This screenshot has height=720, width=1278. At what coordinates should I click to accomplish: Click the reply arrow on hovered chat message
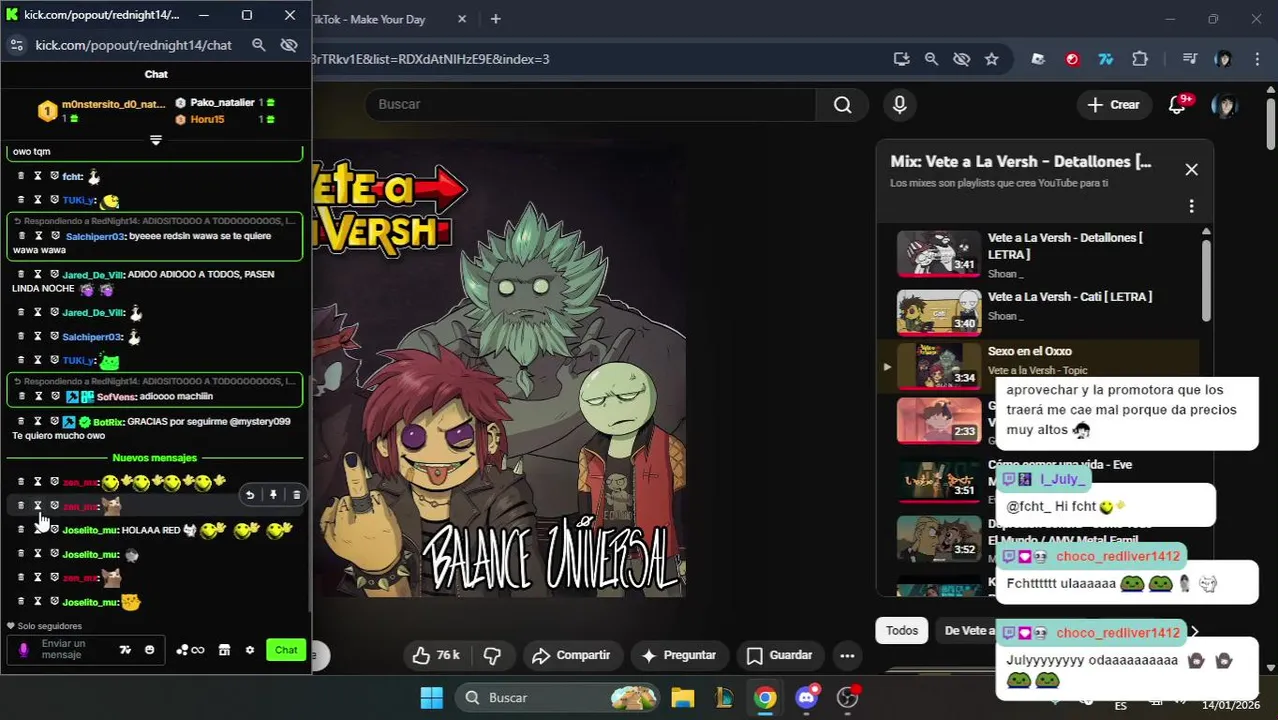pyautogui.click(x=250, y=494)
